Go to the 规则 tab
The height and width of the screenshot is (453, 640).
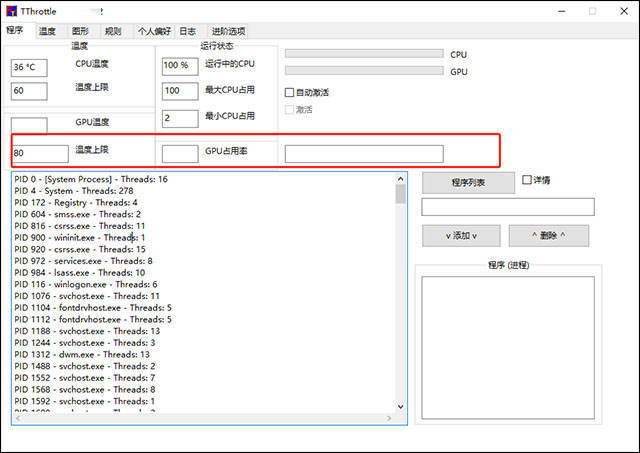[x=113, y=31]
